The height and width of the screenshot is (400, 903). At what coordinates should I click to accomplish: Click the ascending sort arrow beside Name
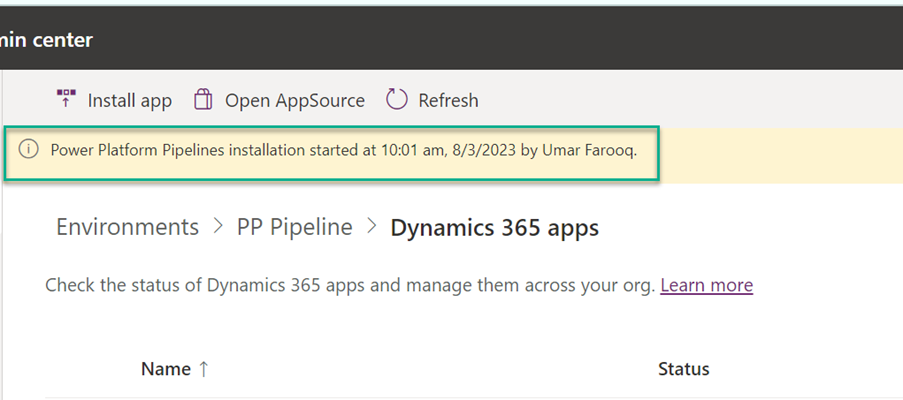click(203, 369)
